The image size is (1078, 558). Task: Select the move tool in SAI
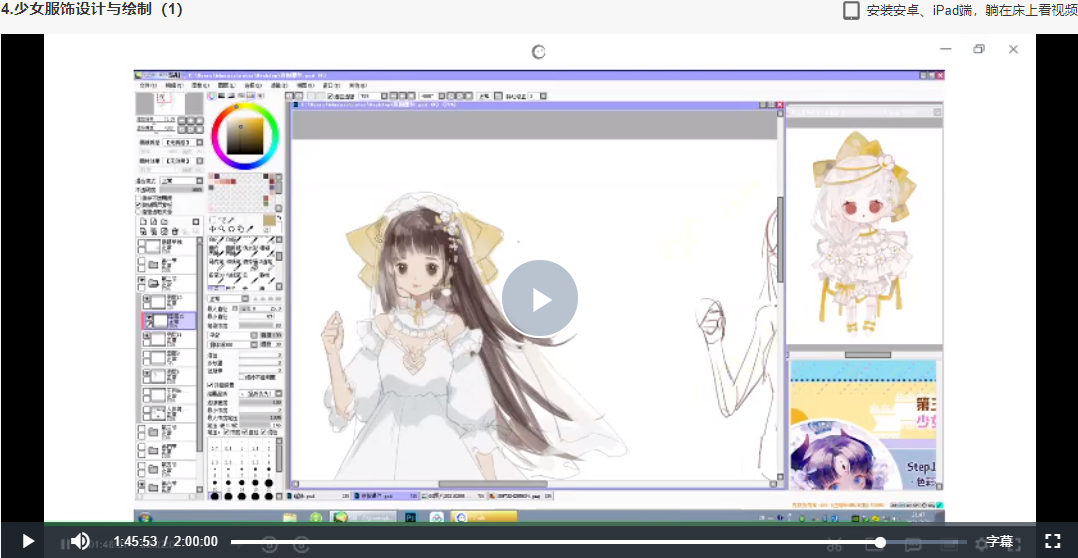[212, 229]
